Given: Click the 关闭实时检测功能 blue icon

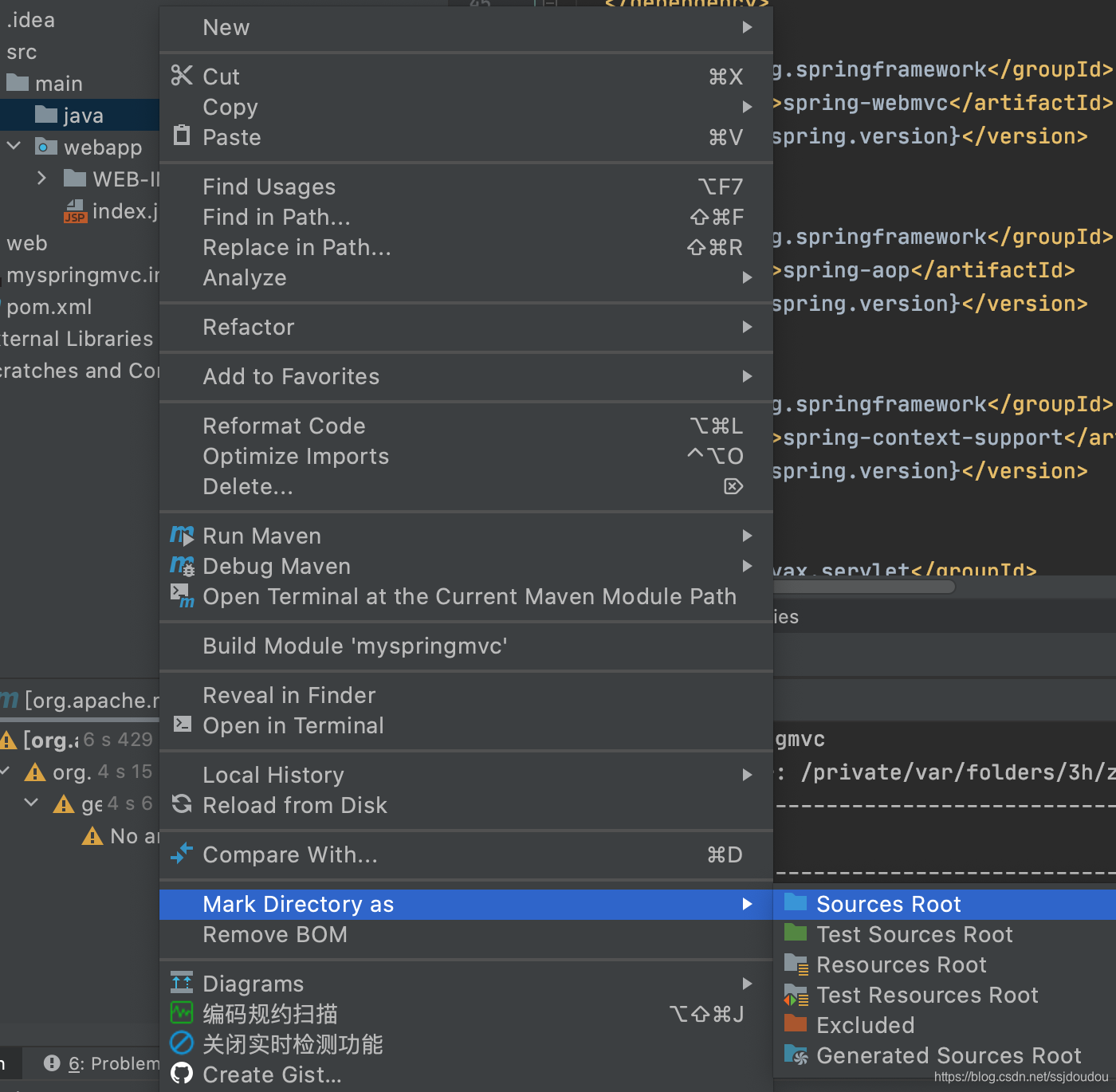Looking at the screenshot, I should click(182, 1043).
